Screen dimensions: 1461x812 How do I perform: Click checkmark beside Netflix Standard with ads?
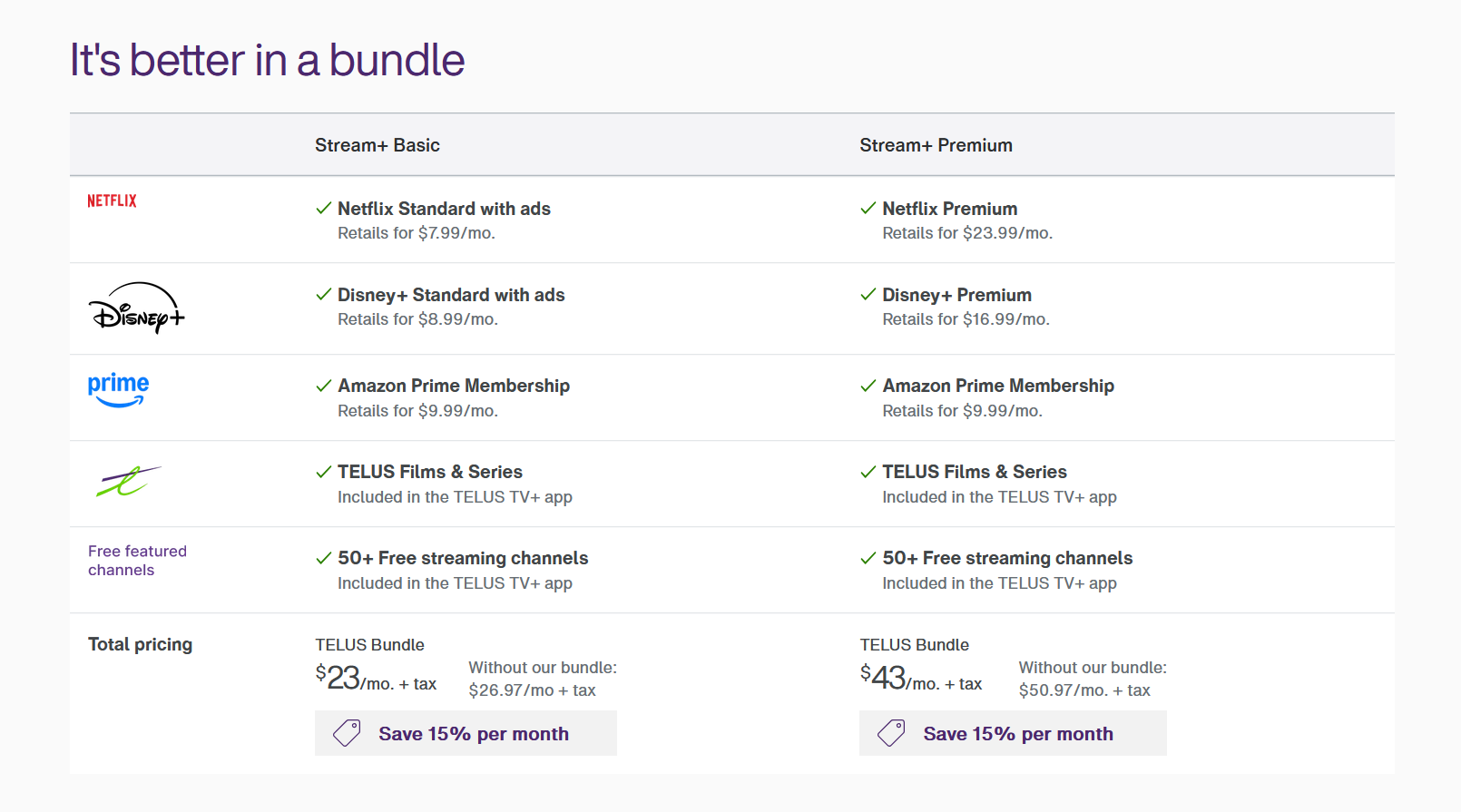tap(323, 209)
